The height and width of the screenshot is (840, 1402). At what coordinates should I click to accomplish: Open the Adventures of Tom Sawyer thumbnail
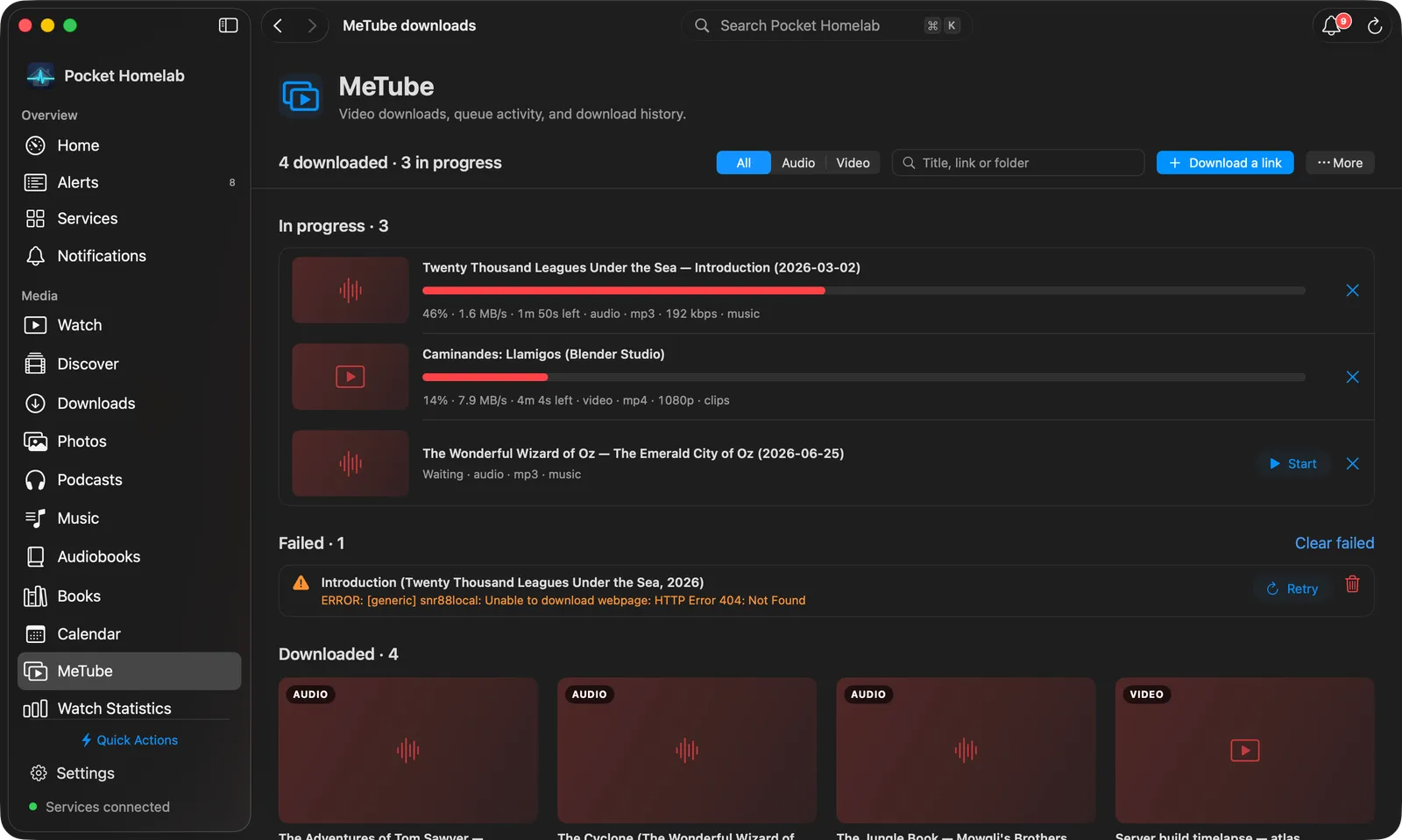[x=408, y=750]
